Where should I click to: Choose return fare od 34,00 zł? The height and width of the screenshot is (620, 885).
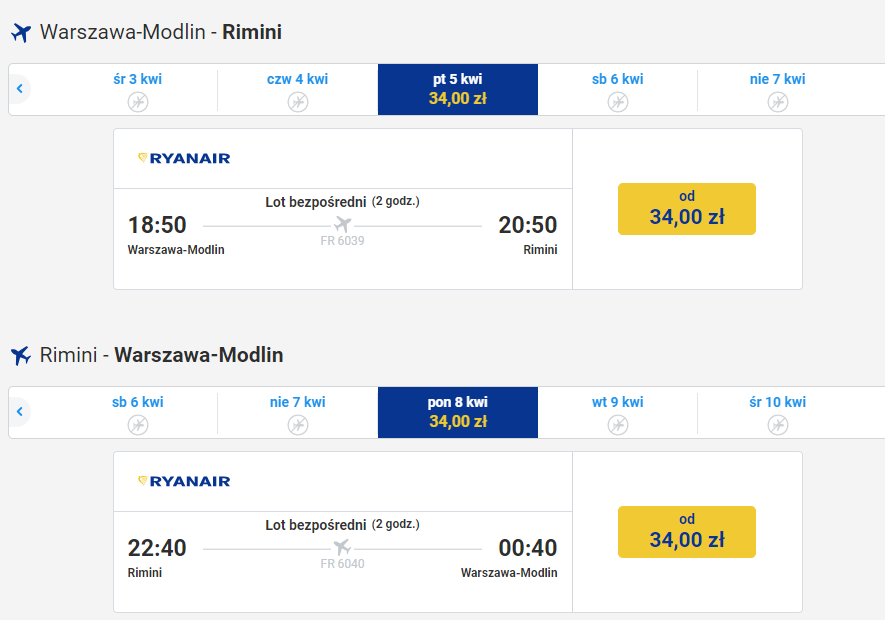pyautogui.click(x=687, y=532)
